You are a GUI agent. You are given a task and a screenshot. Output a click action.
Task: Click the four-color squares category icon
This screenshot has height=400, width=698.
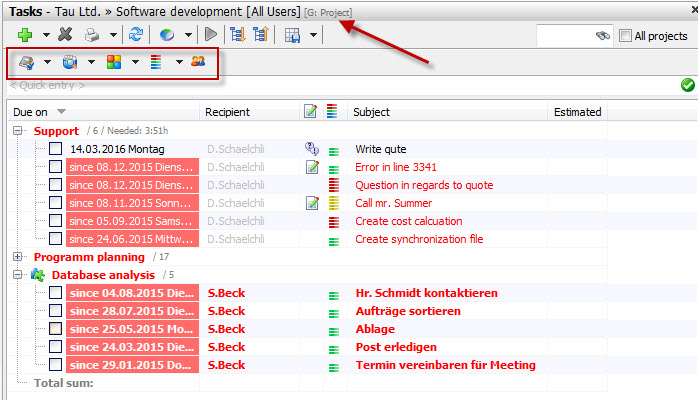click(x=114, y=62)
